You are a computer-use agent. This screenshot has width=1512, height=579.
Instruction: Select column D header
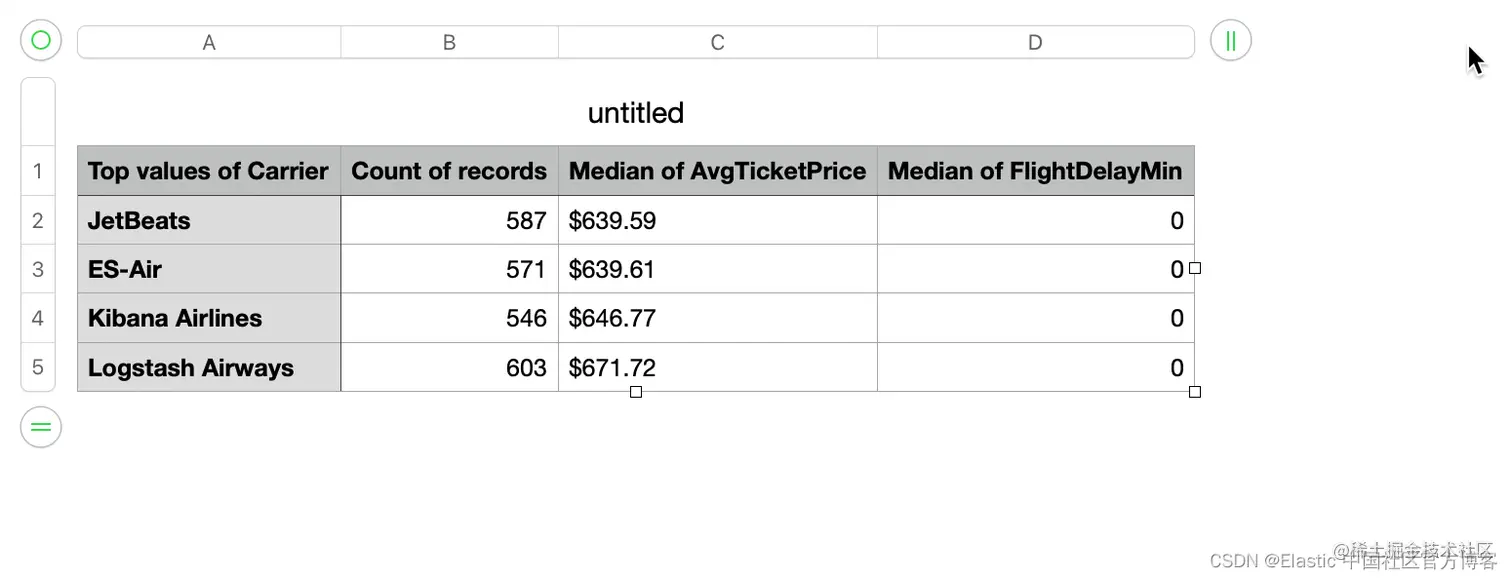(1035, 42)
